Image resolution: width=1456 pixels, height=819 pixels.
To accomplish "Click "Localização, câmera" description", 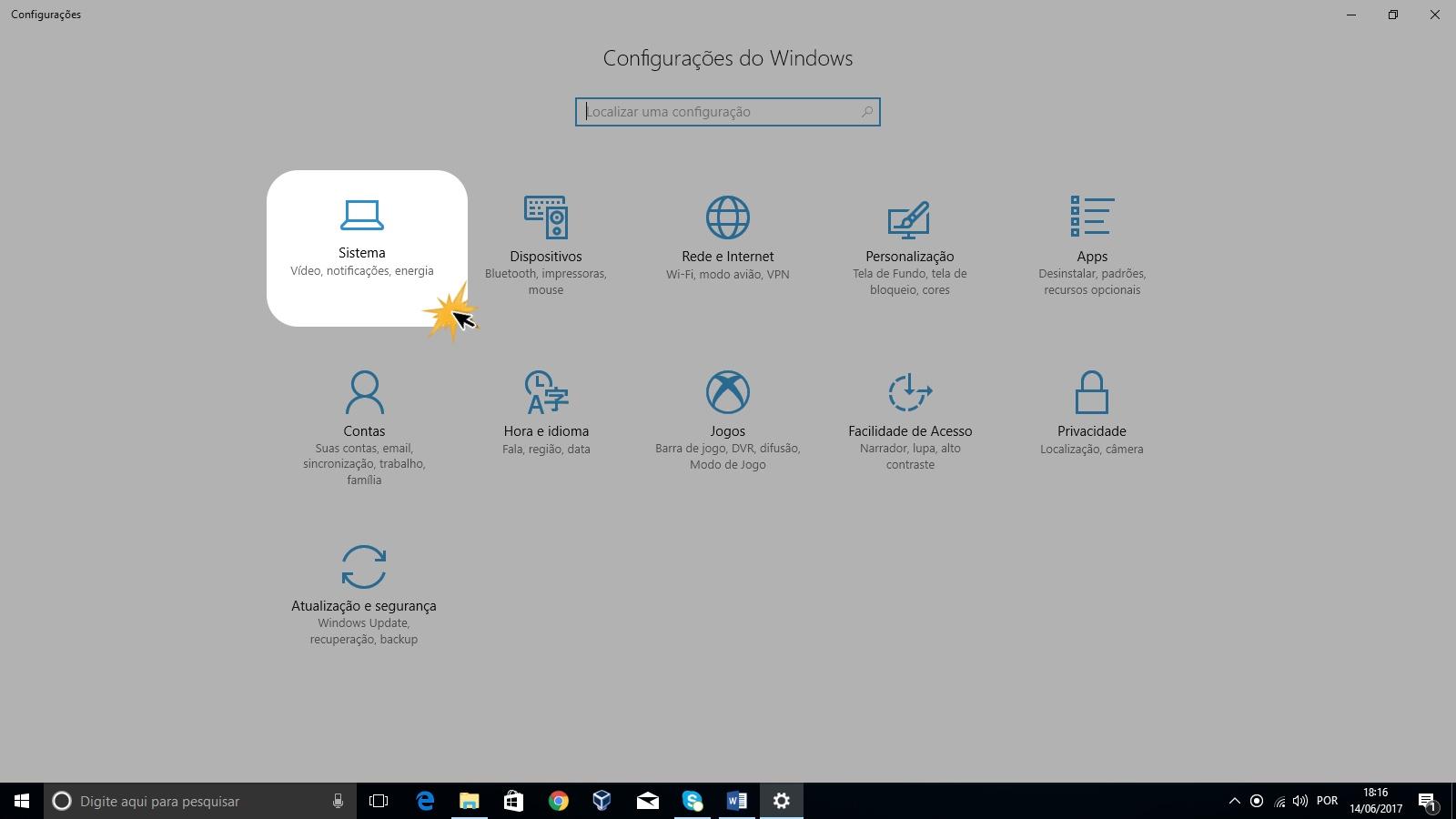I will coord(1092,450).
